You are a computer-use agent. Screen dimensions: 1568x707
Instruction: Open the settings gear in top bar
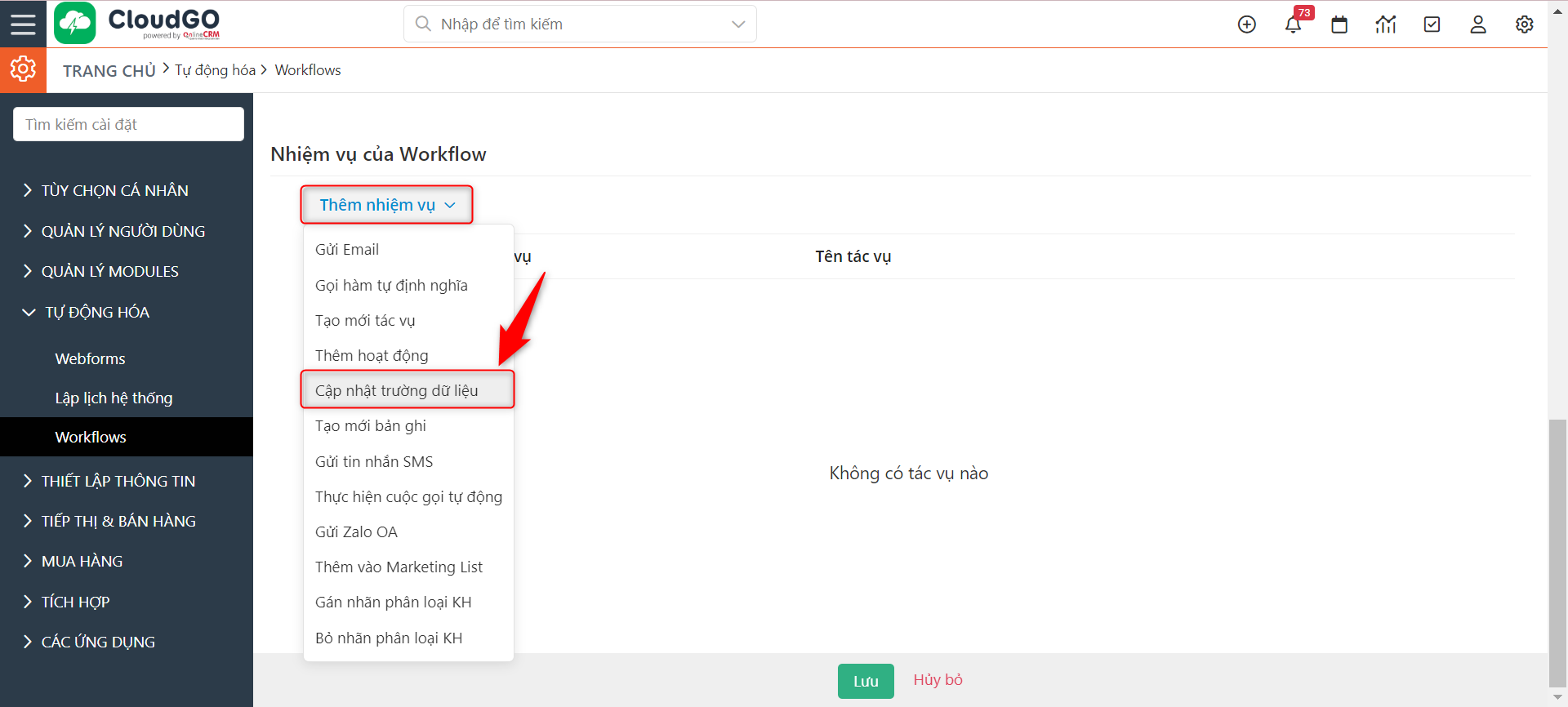(x=1524, y=24)
